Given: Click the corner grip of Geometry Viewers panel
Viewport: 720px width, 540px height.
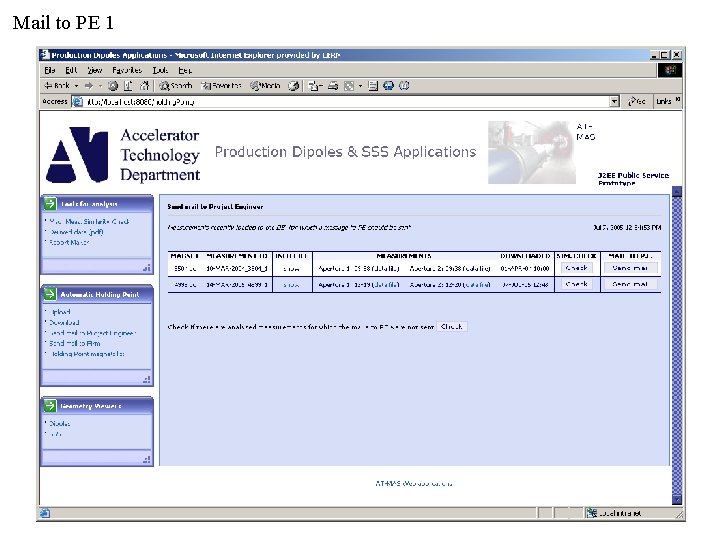Looking at the screenshot, I should coord(146,459).
